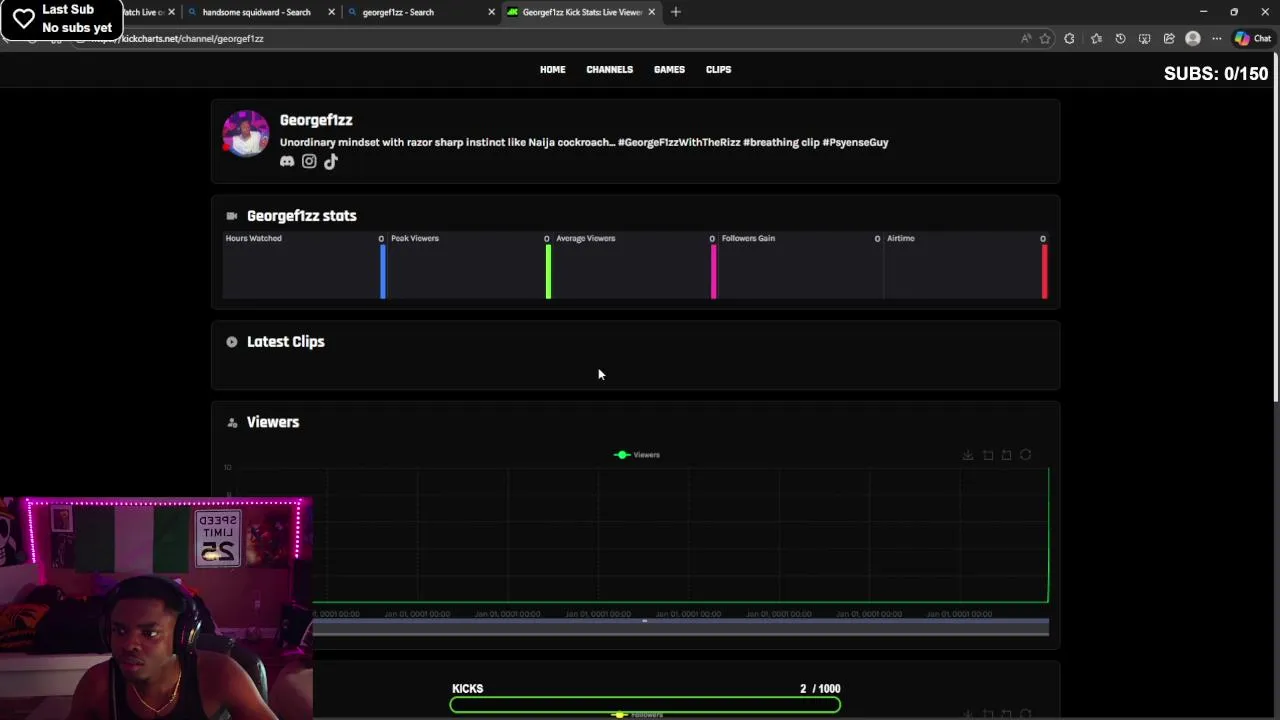
Task: Toggle the Viewers series in chart legend
Action: coord(637,455)
